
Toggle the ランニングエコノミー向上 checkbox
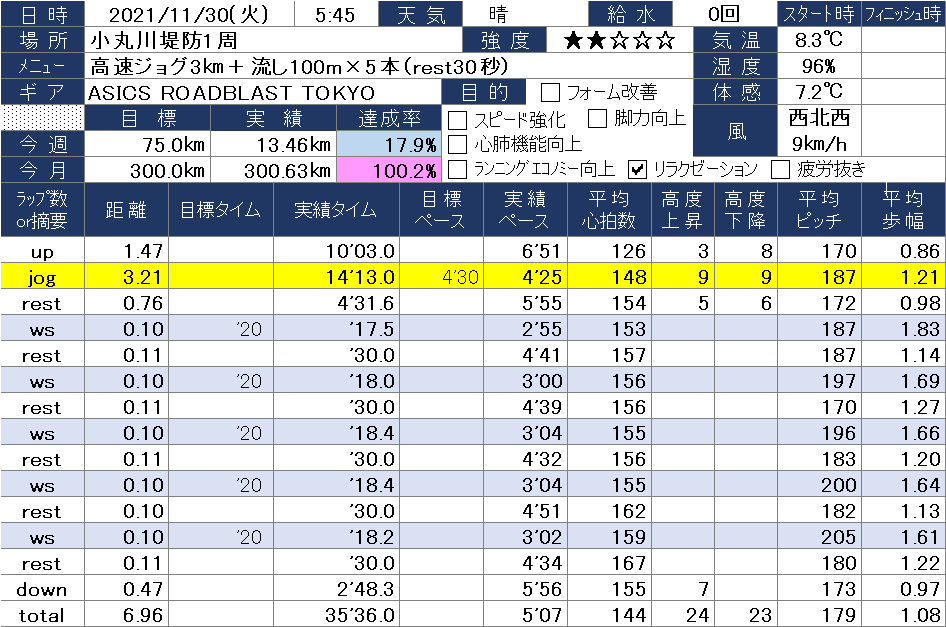click(458, 169)
